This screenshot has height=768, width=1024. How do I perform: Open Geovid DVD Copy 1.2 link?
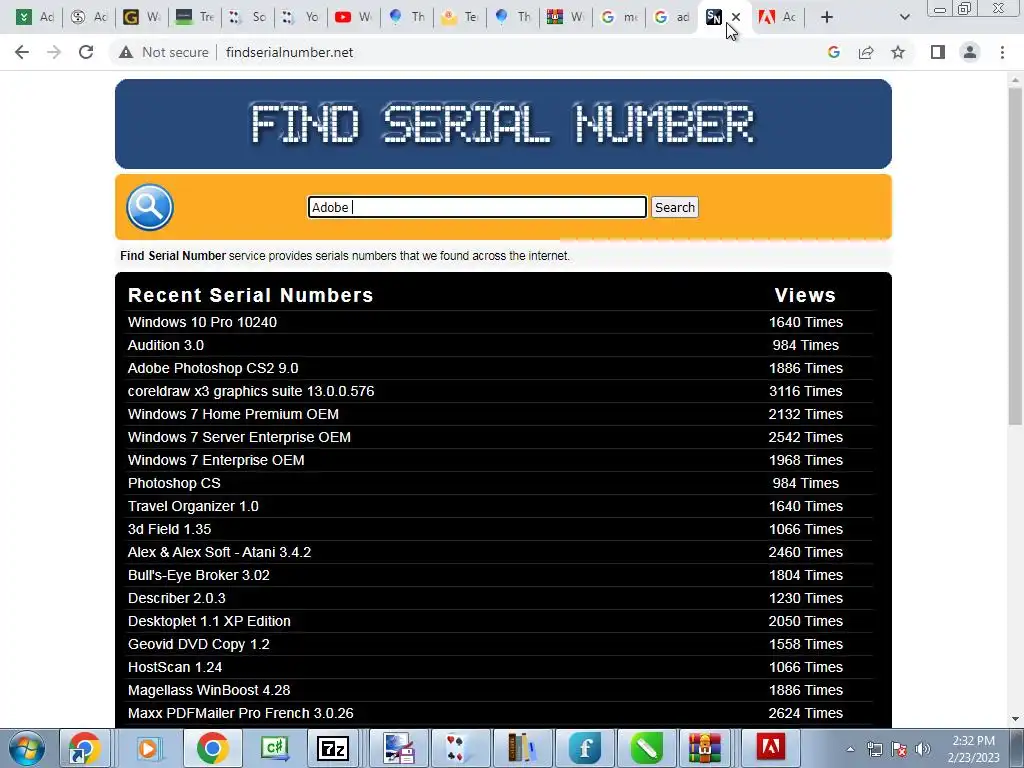199,644
